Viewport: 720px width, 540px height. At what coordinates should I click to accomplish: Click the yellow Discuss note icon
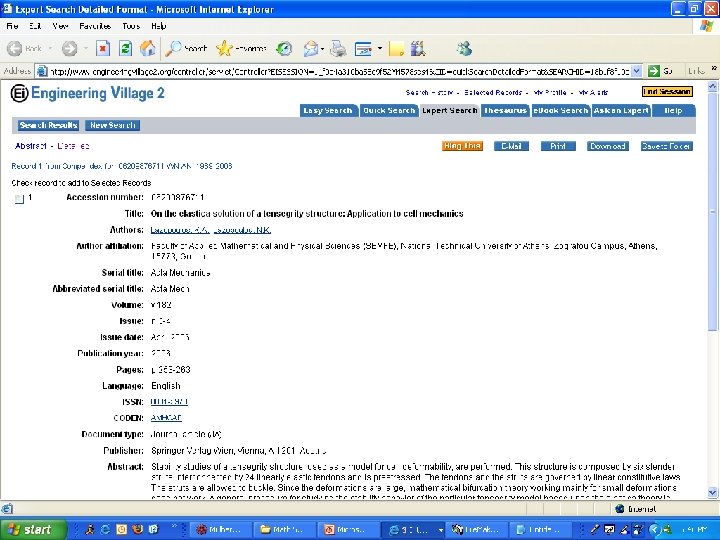396,48
